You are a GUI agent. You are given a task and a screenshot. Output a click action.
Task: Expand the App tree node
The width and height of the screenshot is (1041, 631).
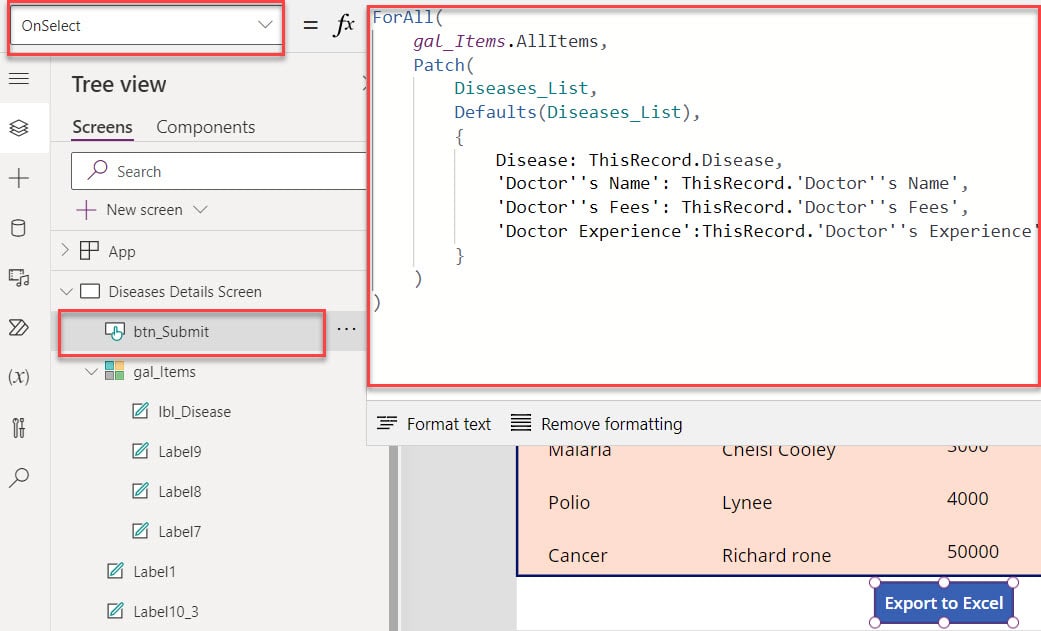point(65,250)
